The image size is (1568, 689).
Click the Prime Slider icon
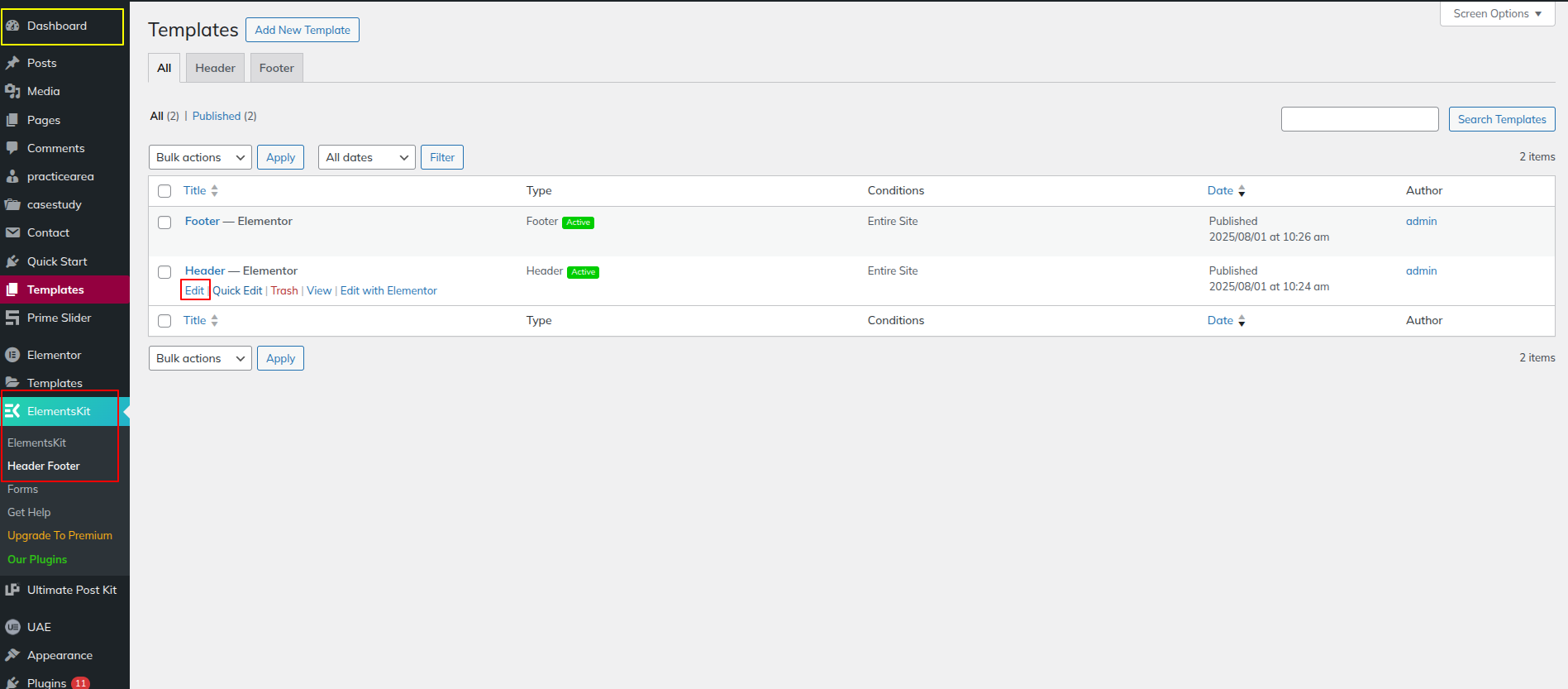pos(12,318)
